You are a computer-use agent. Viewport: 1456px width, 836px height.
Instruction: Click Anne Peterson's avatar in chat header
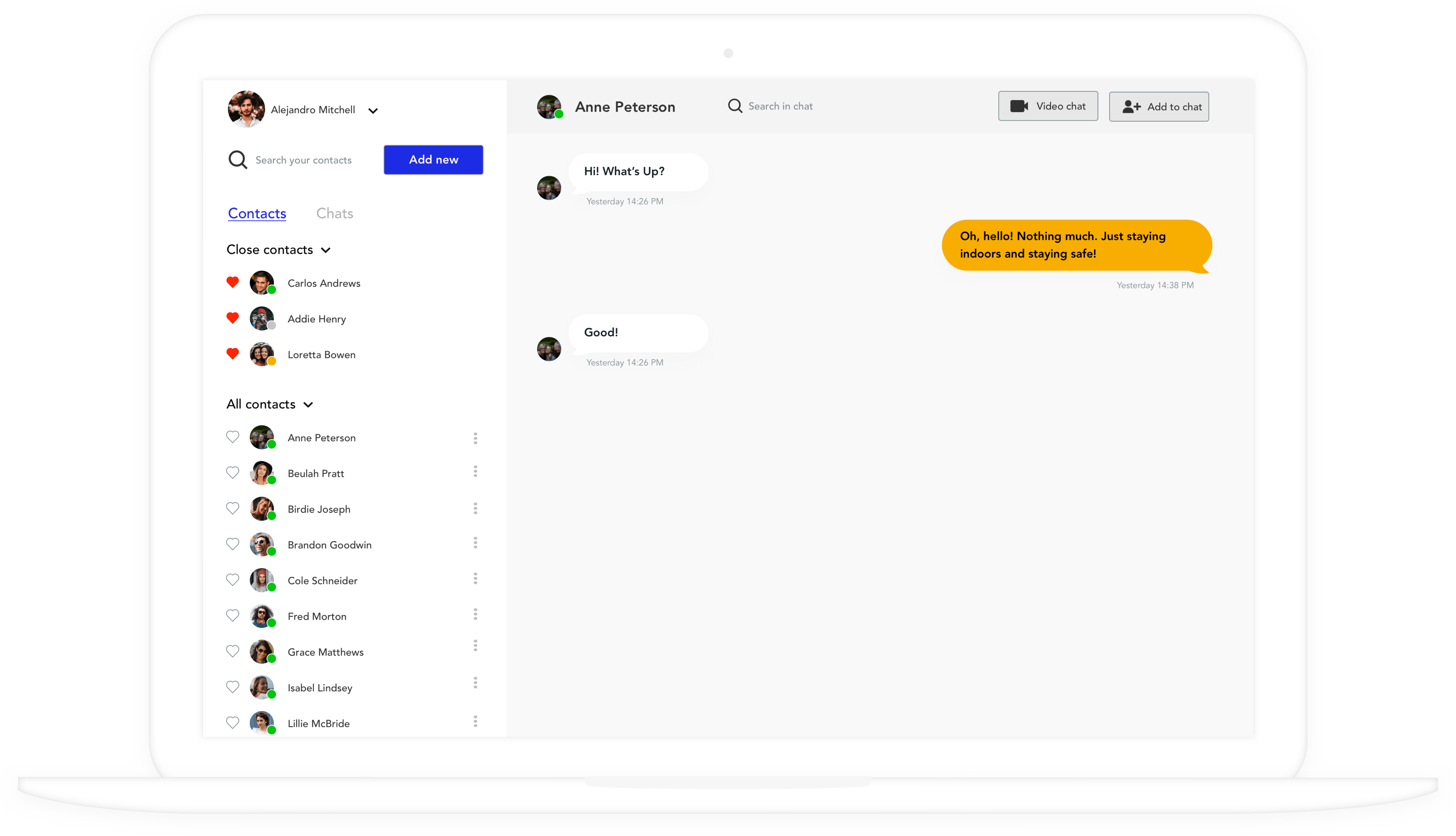pyautogui.click(x=549, y=107)
